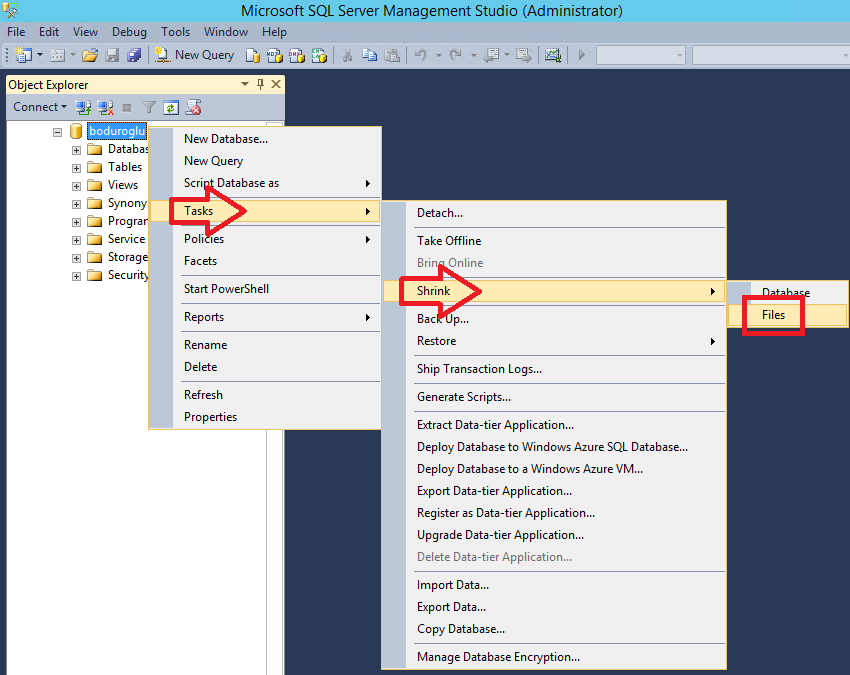Screen dimensions: 850x675
Task: Select Files in the Shrink submenu
Action: coord(787,315)
